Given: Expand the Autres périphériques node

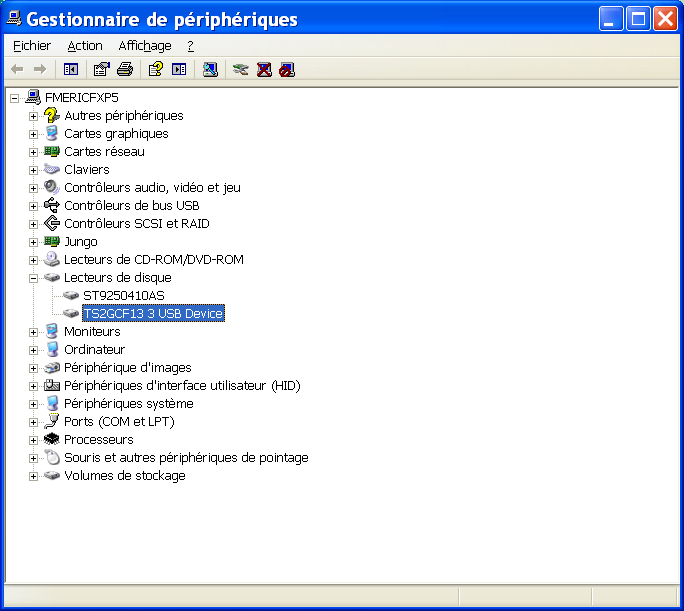Looking at the screenshot, I should click(33, 116).
